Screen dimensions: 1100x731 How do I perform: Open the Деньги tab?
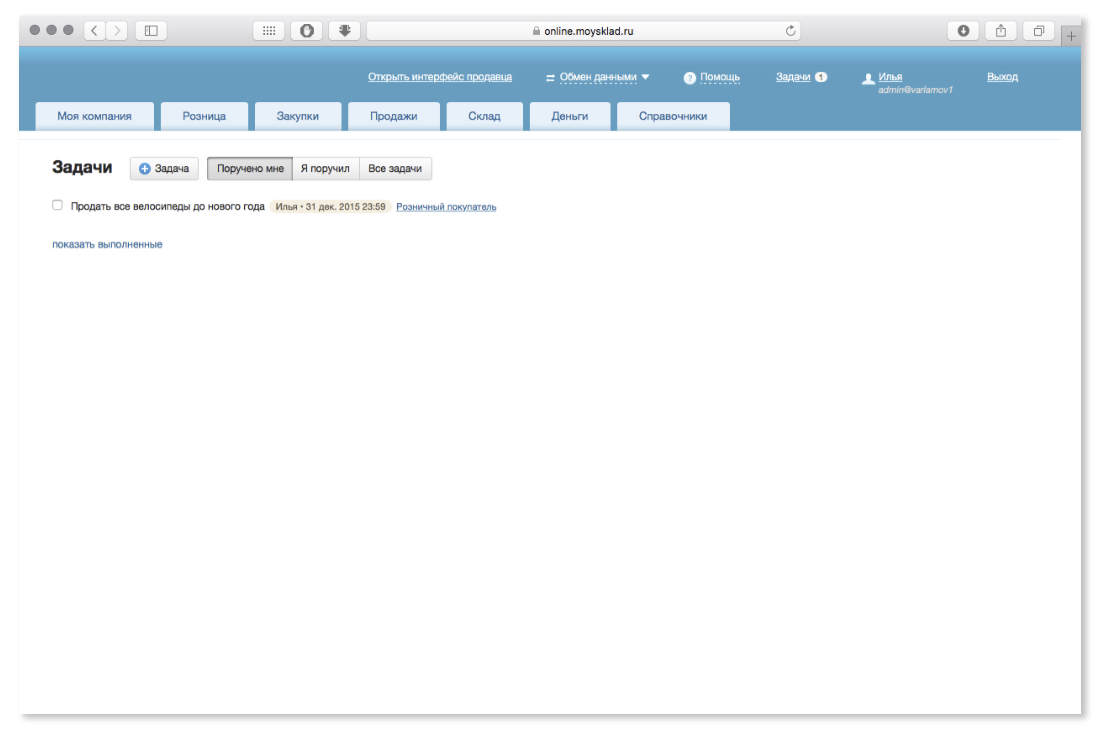570,116
